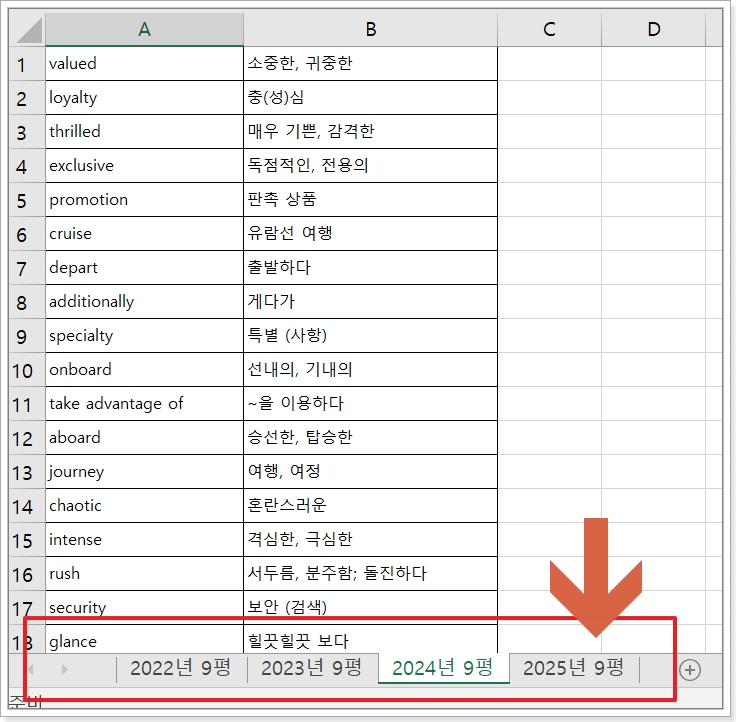The width and height of the screenshot is (736, 722).
Task: Click cell containing 'thrilled'
Action: pyautogui.click(x=144, y=132)
